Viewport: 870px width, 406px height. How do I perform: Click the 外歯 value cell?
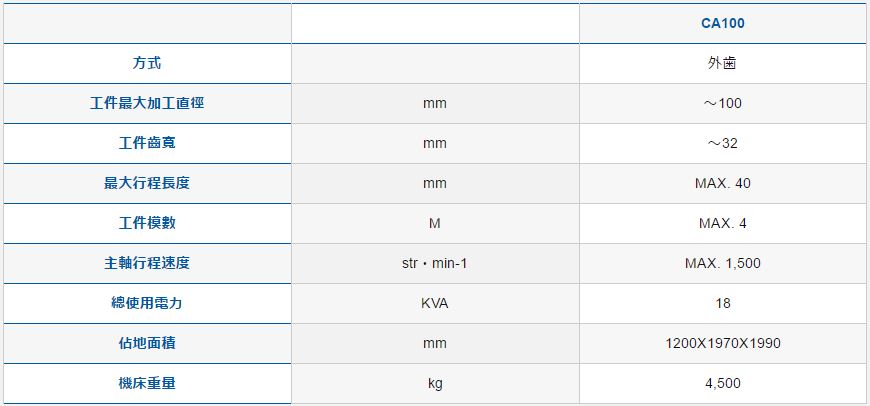723,64
